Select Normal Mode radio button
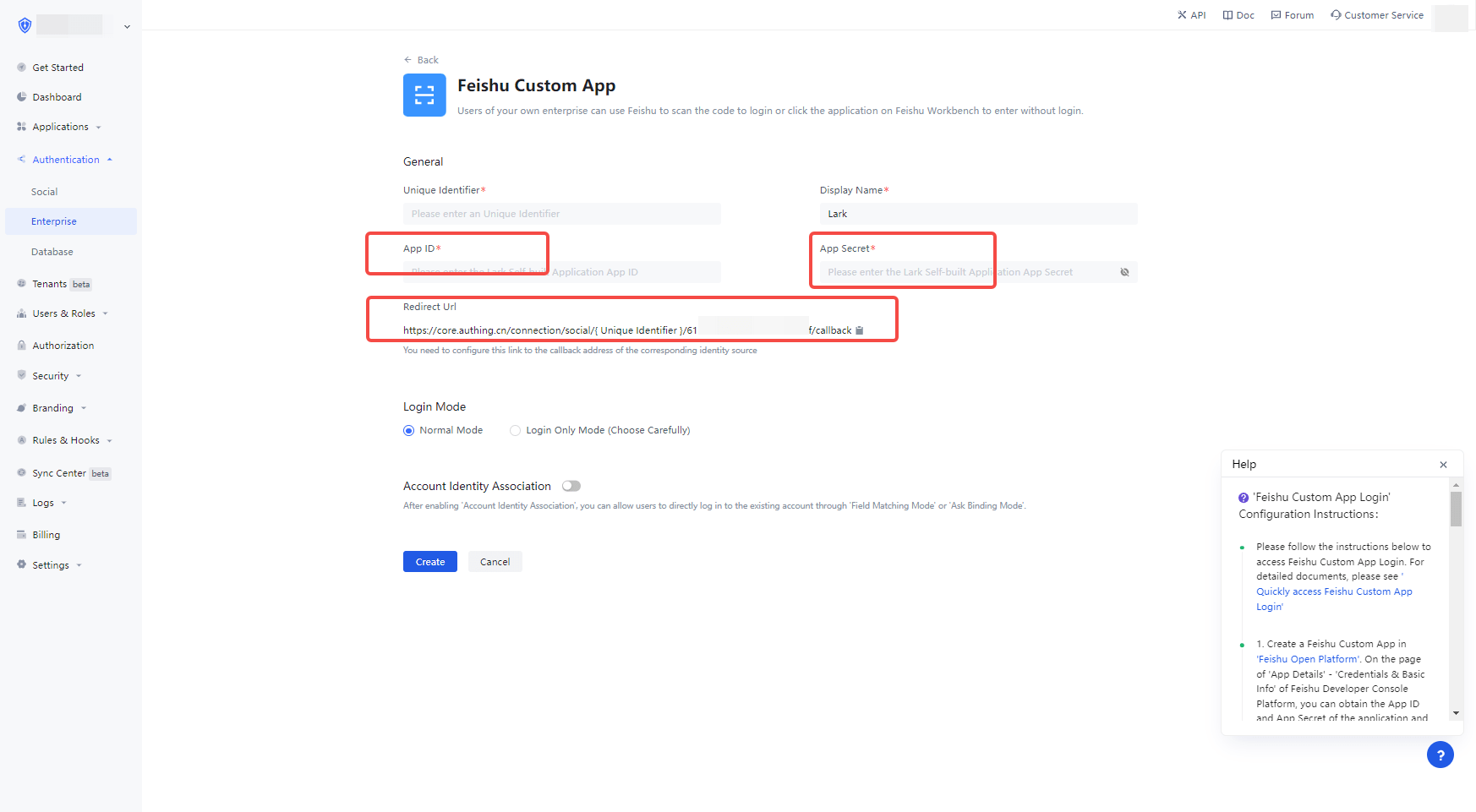1476x812 pixels. coord(409,430)
